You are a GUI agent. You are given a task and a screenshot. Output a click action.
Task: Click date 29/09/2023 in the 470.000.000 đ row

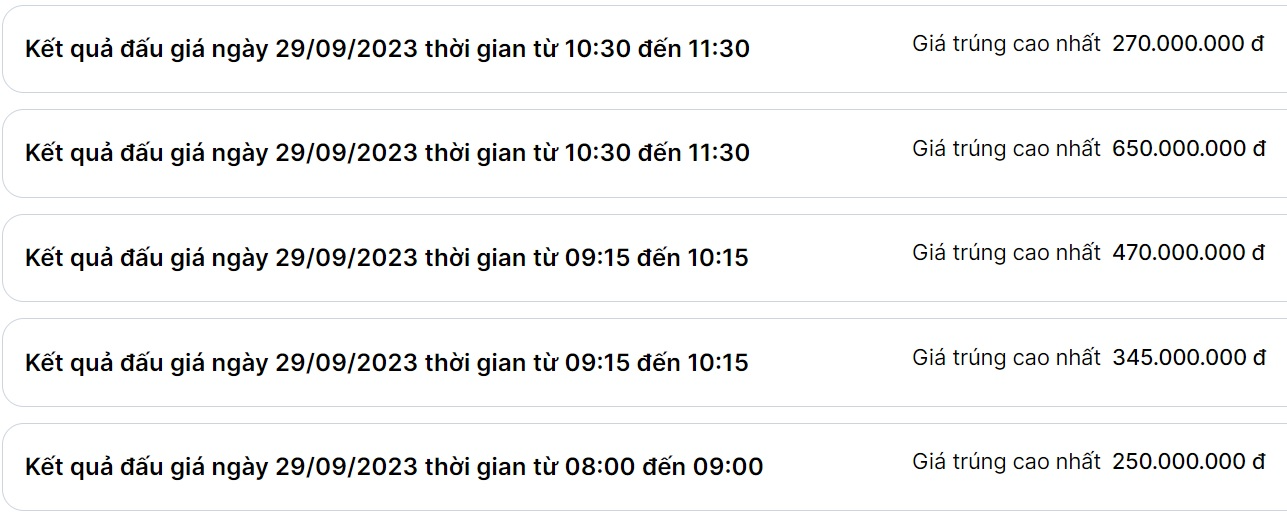(x=346, y=258)
